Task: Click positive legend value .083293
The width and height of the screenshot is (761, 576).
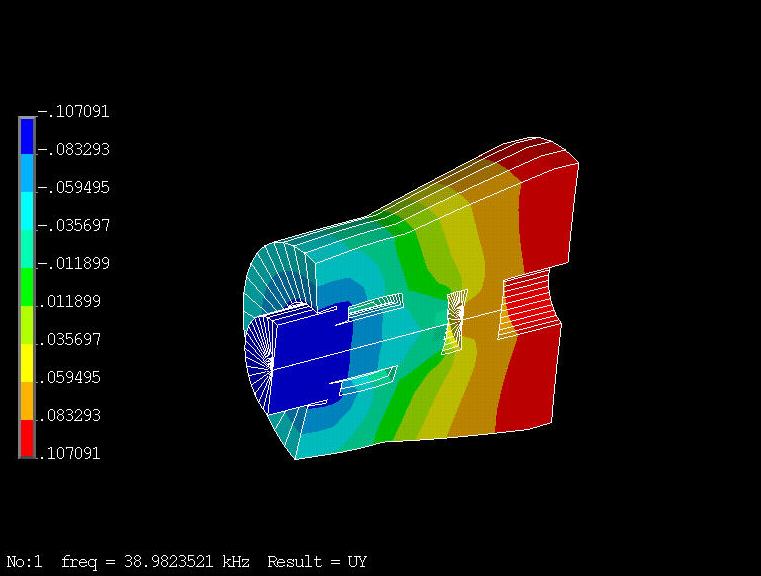Action: click(71, 415)
